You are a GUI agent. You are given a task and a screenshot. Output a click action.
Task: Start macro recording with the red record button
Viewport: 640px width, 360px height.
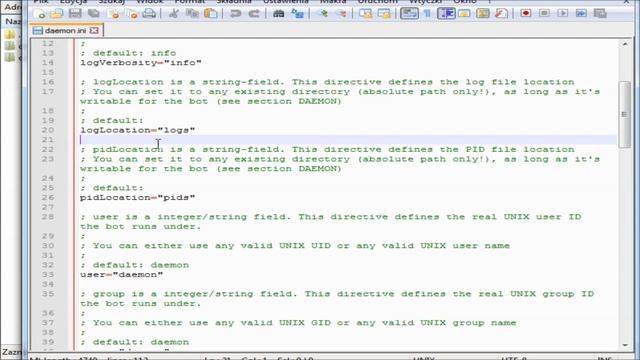click(526, 13)
